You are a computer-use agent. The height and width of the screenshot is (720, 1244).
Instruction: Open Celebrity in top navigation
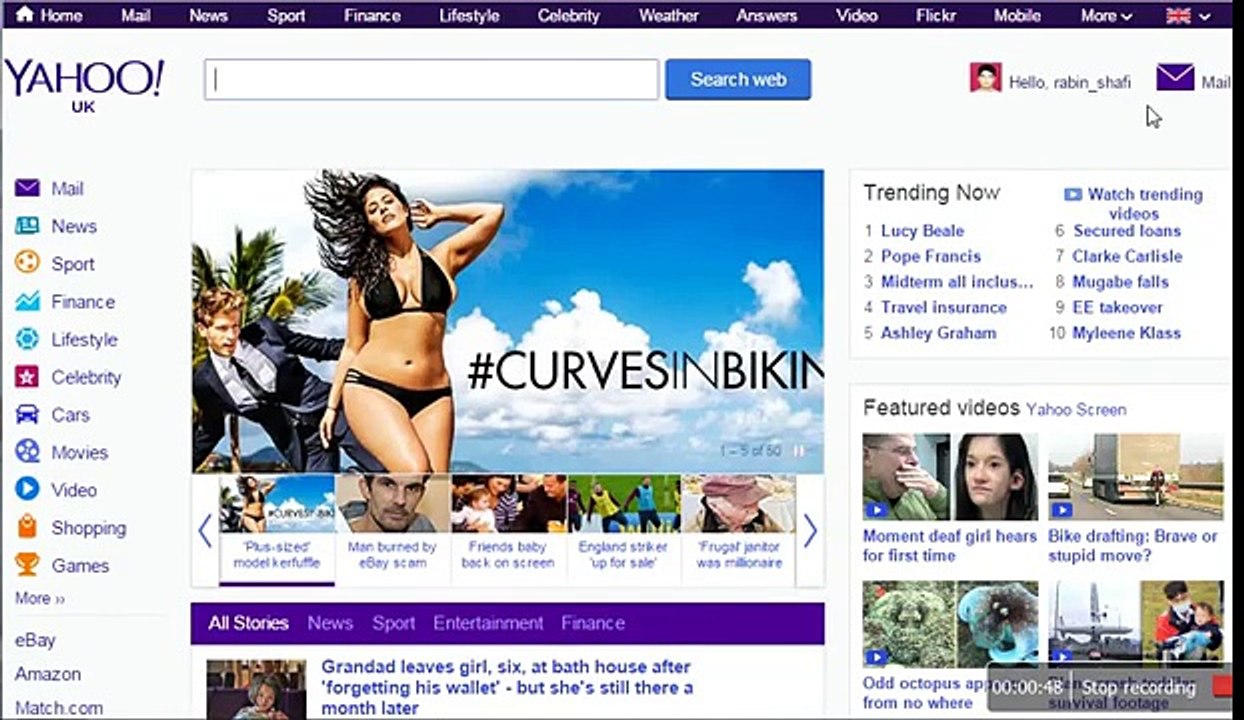pos(569,15)
